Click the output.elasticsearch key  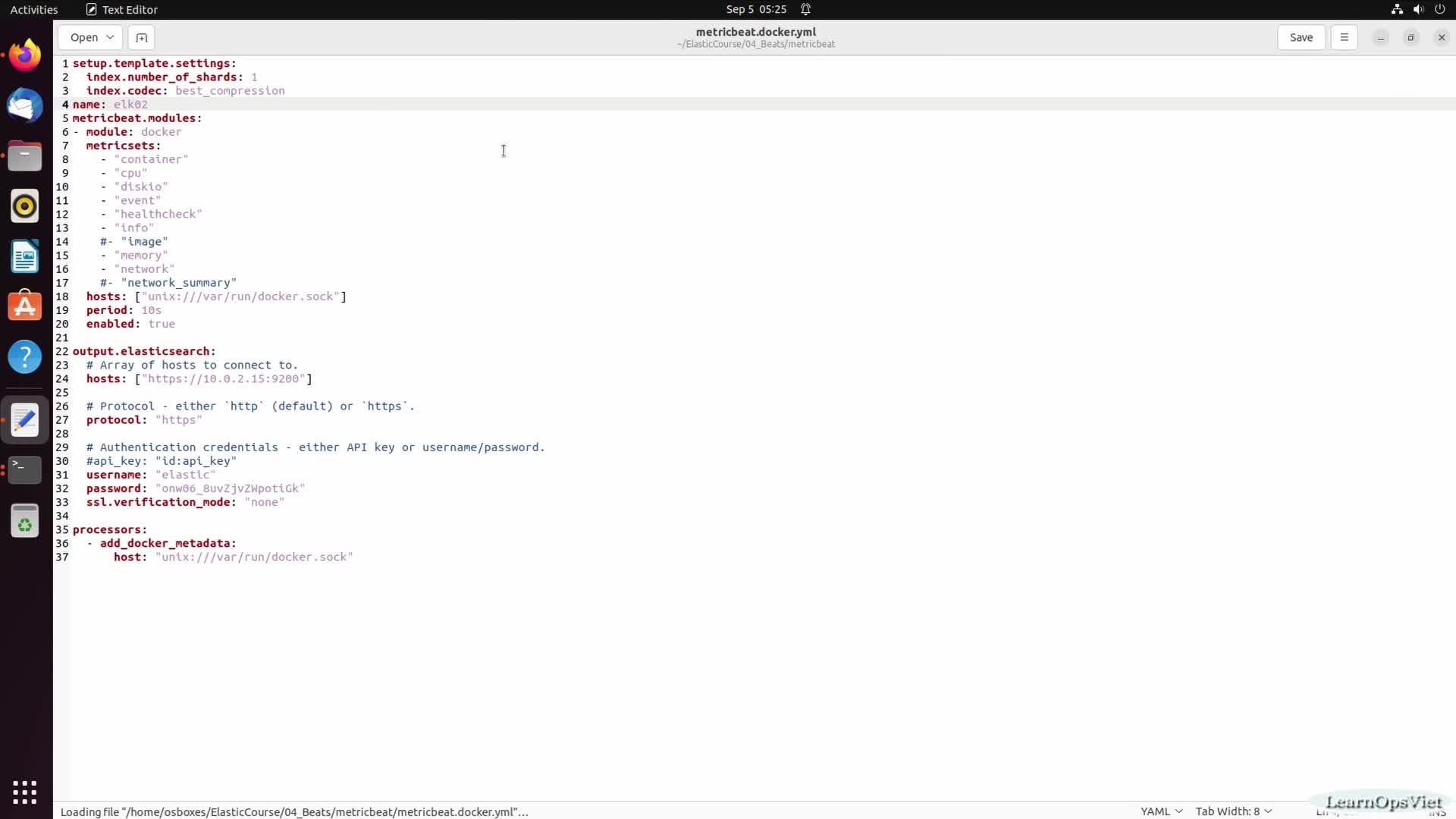(x=144, y=351)
